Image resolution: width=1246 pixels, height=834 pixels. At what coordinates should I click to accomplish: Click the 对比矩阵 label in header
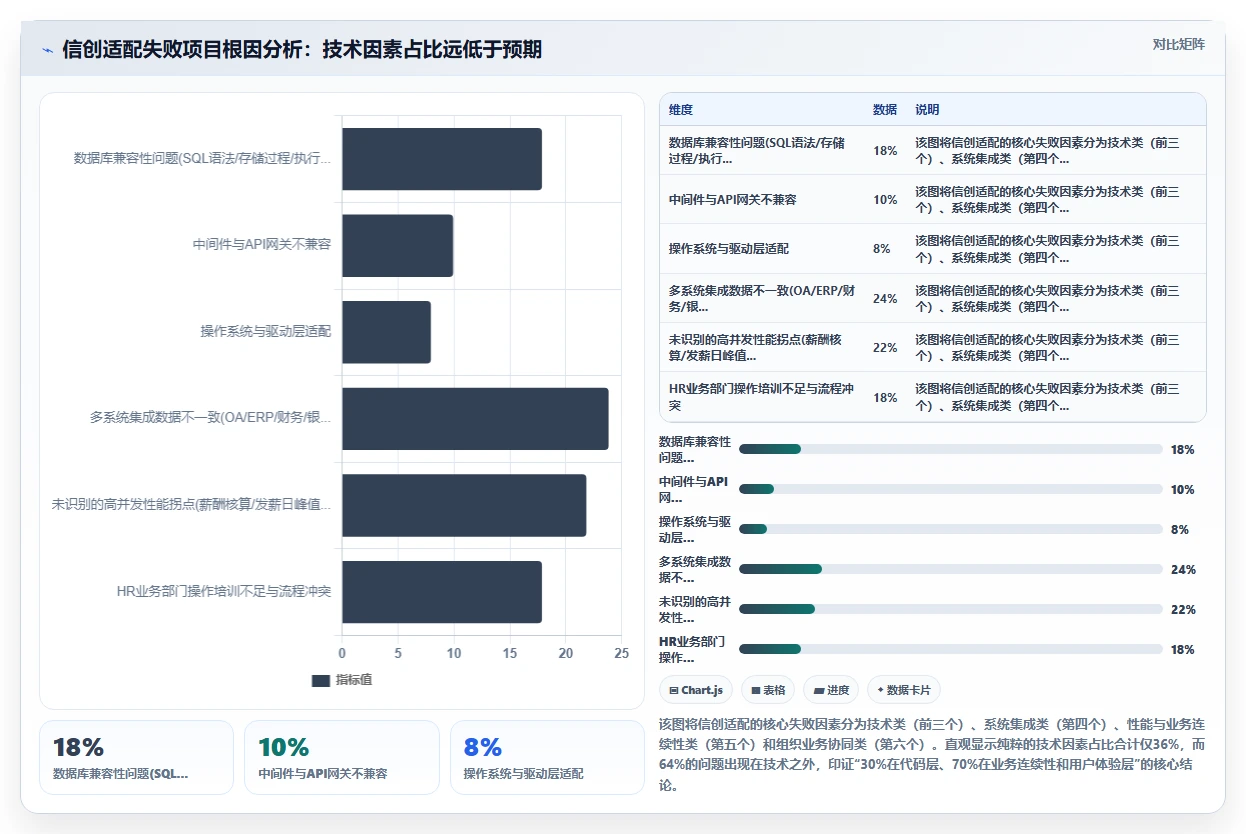(1179, 44)
